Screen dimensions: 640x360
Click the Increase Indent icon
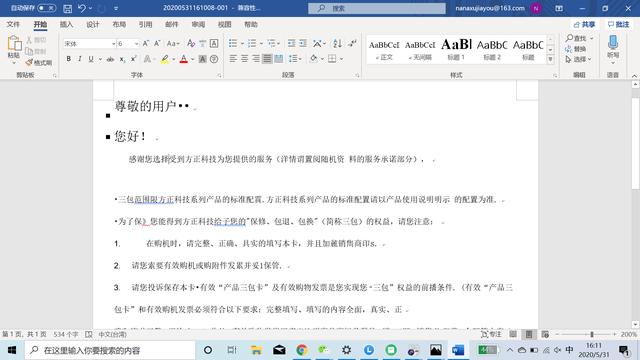tap(303, 43)
